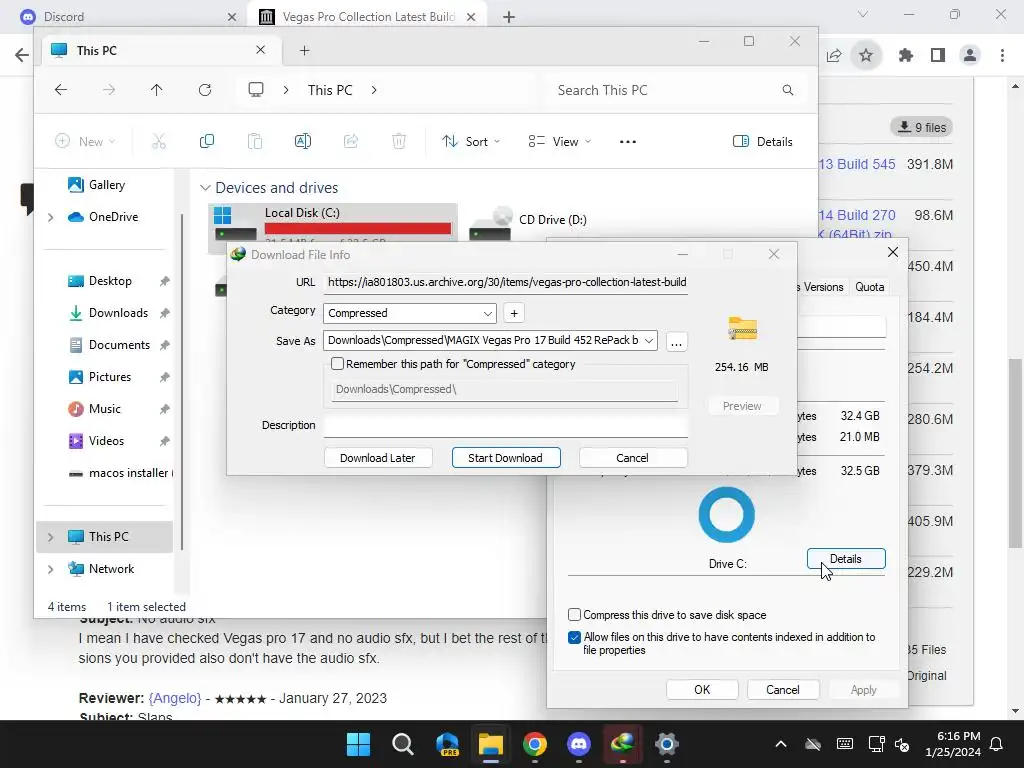Open Internet Download Manager taskbar icon
Screen dimensions: 1024x768
tap(622, 744)
